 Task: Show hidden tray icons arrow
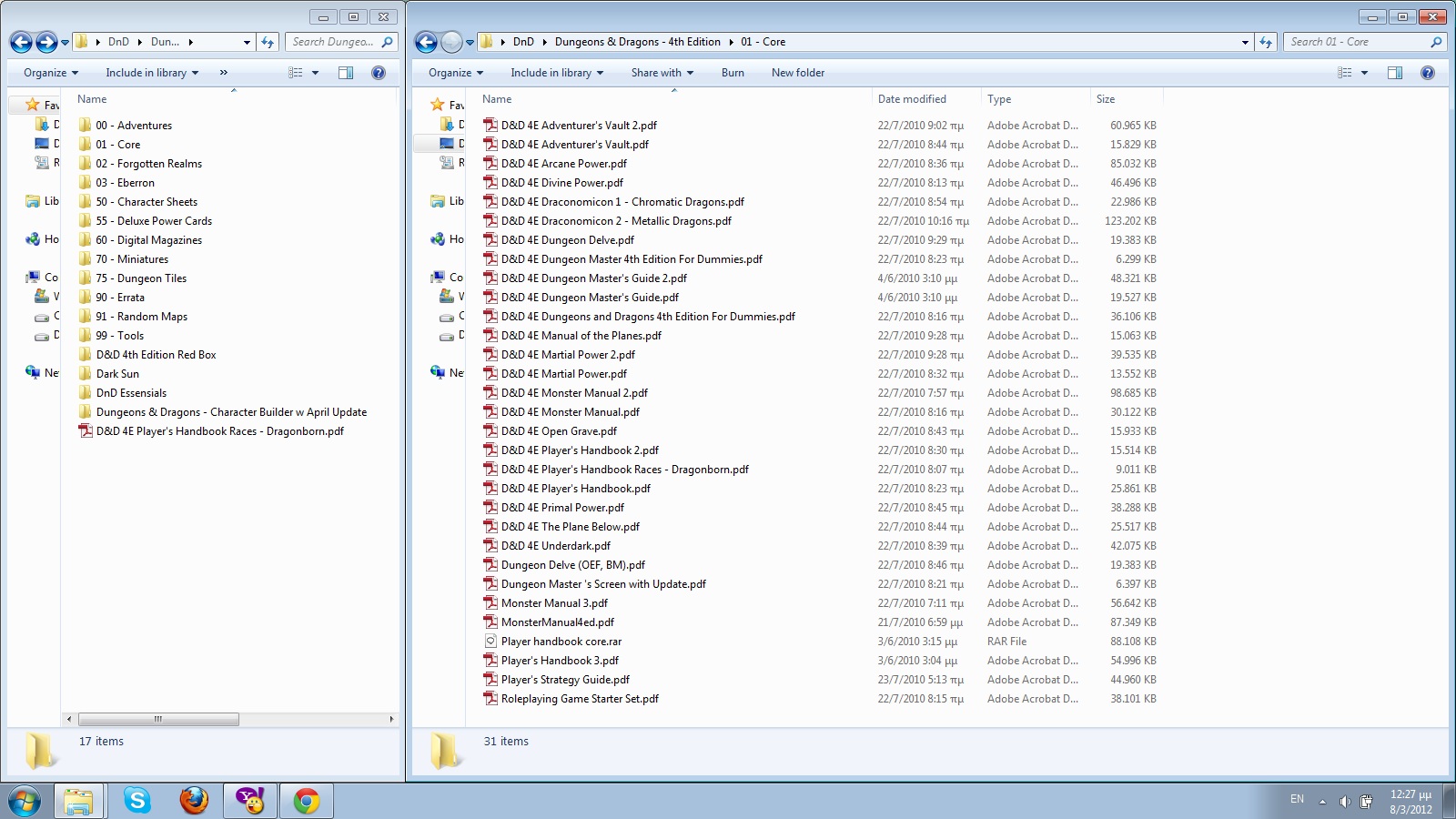[1322, 802]
